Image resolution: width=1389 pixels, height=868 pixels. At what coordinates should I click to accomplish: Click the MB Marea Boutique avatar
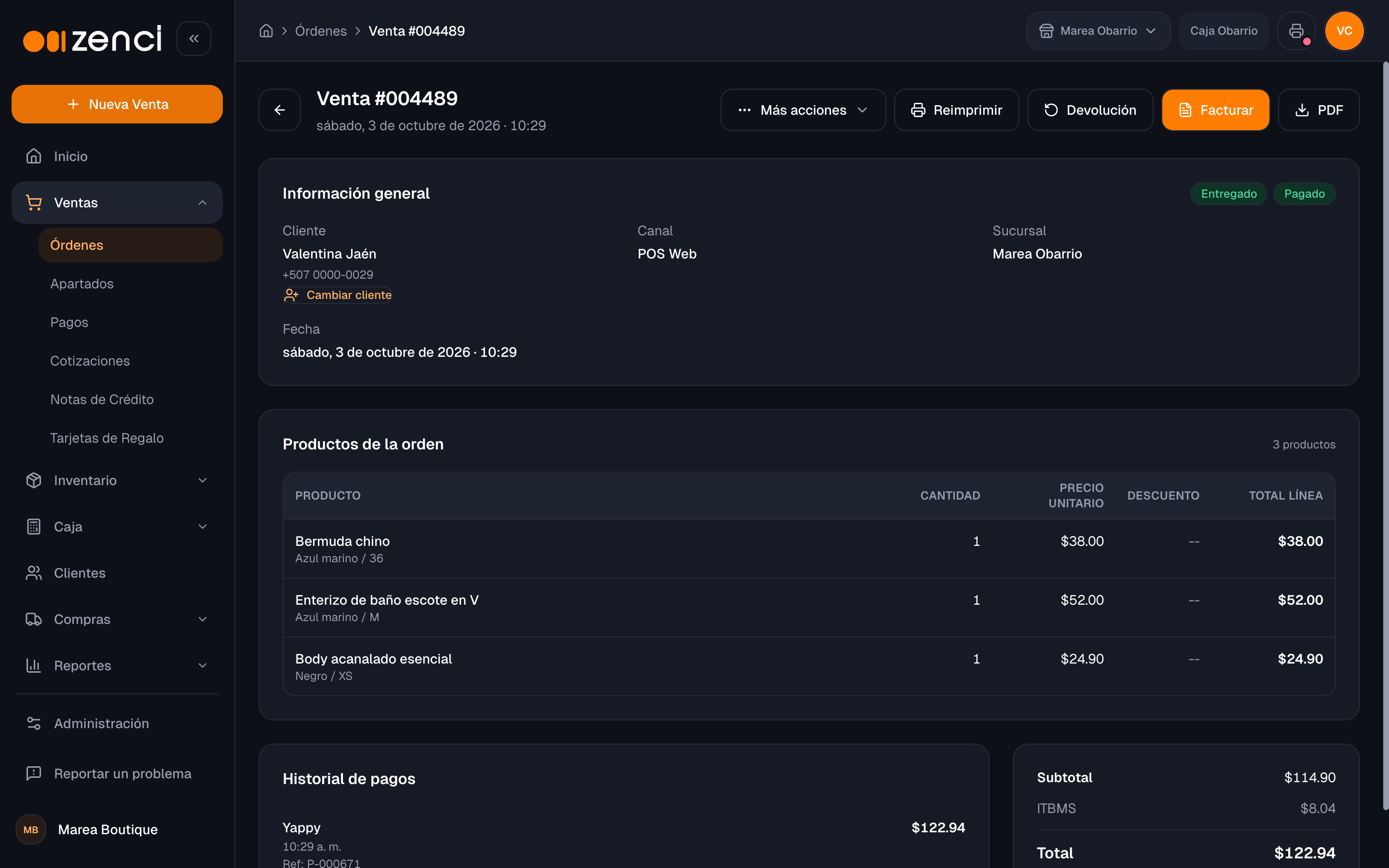coord(31,829)
